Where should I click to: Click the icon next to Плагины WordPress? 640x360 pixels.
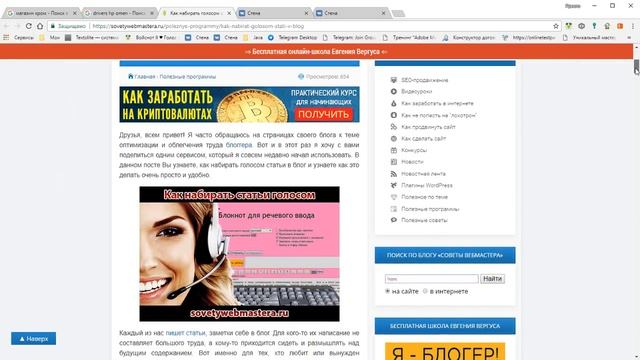coord(393,185)
